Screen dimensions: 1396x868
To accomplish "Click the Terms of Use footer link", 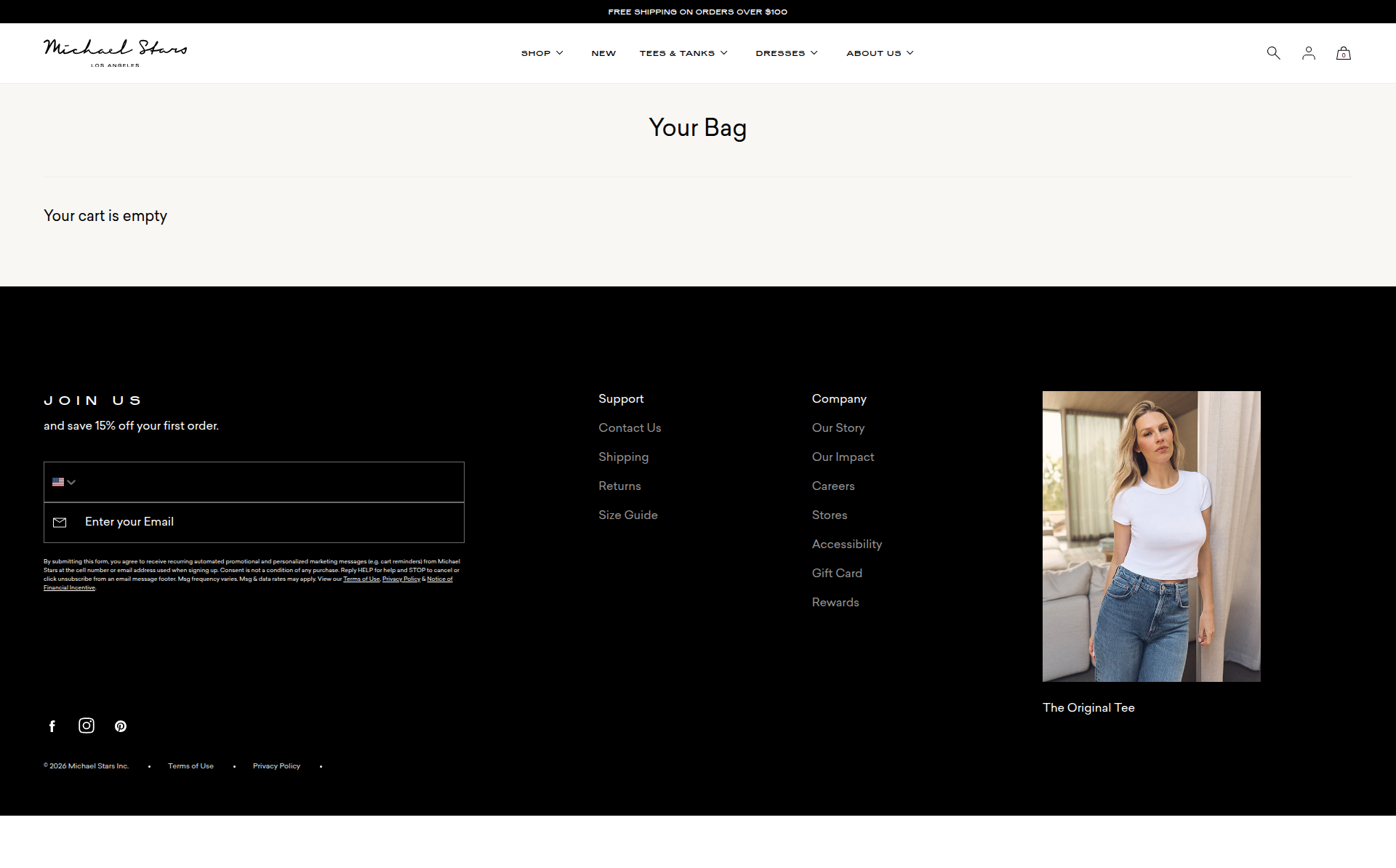I will (x=190, y=765).
